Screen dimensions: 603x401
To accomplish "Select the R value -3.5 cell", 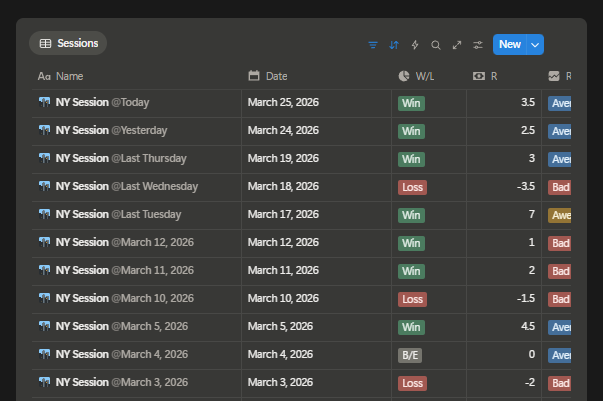I will coord(504,187).
